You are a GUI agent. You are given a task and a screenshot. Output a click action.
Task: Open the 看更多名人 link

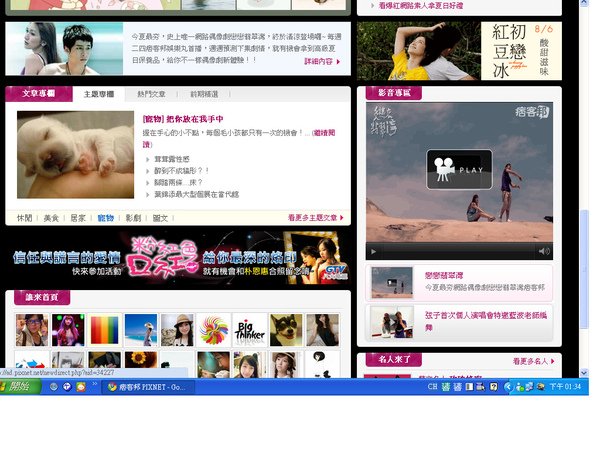coord(533,361)
